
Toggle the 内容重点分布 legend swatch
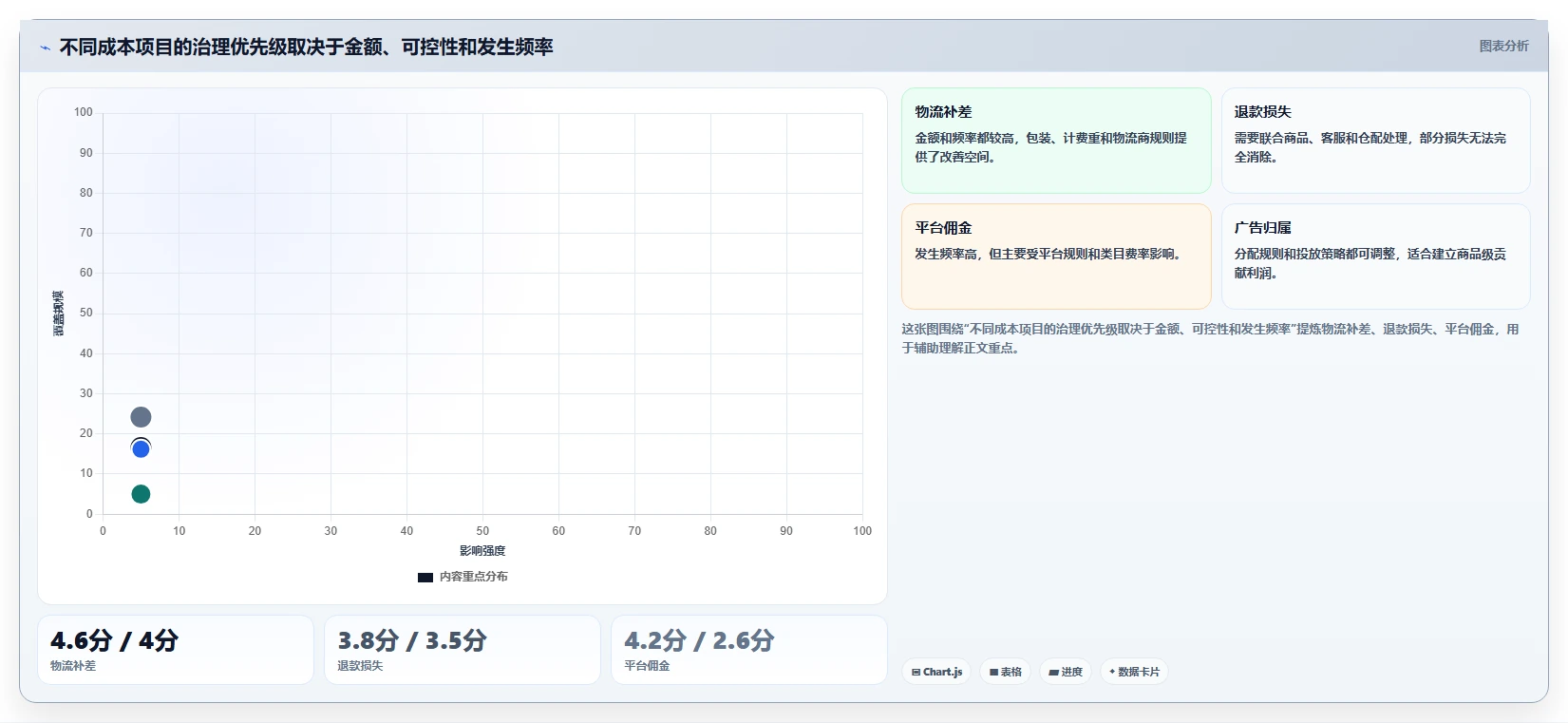pyautogui.click(x=425, y=578)
